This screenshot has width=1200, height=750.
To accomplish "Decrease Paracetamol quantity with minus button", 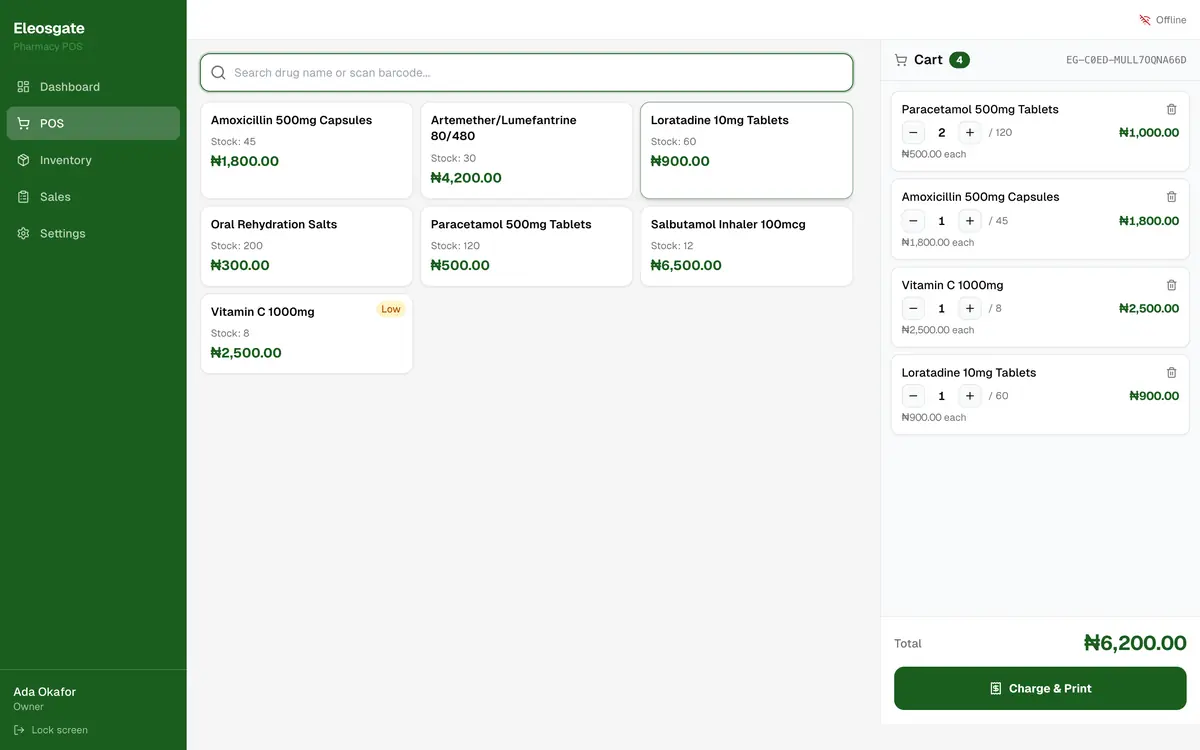I will [913, 133].
